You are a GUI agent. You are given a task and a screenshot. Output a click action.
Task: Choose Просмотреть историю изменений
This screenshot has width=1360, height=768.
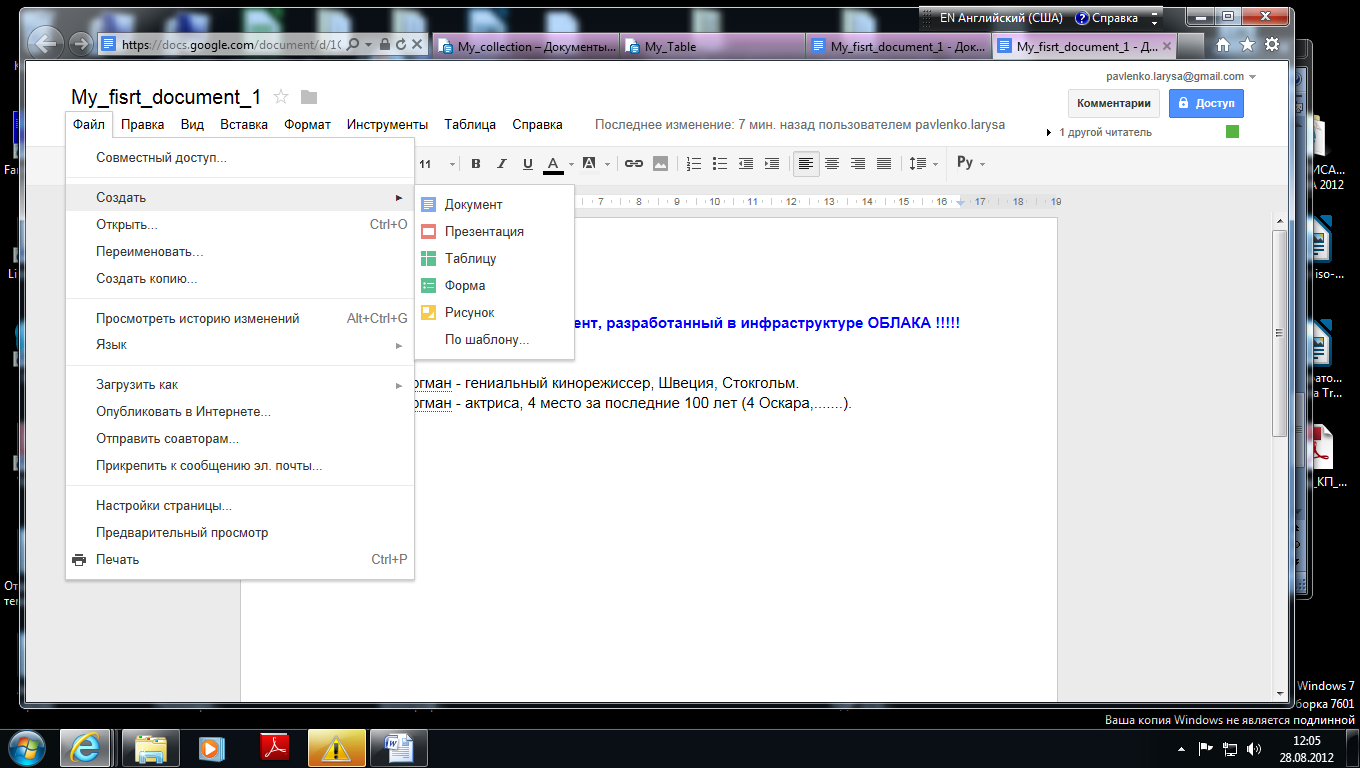240,319
